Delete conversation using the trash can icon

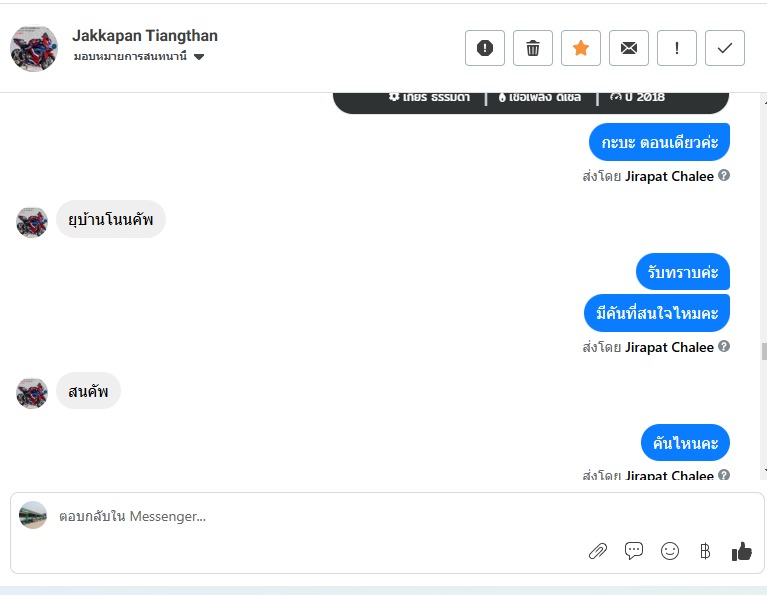[x=533, y=48]
